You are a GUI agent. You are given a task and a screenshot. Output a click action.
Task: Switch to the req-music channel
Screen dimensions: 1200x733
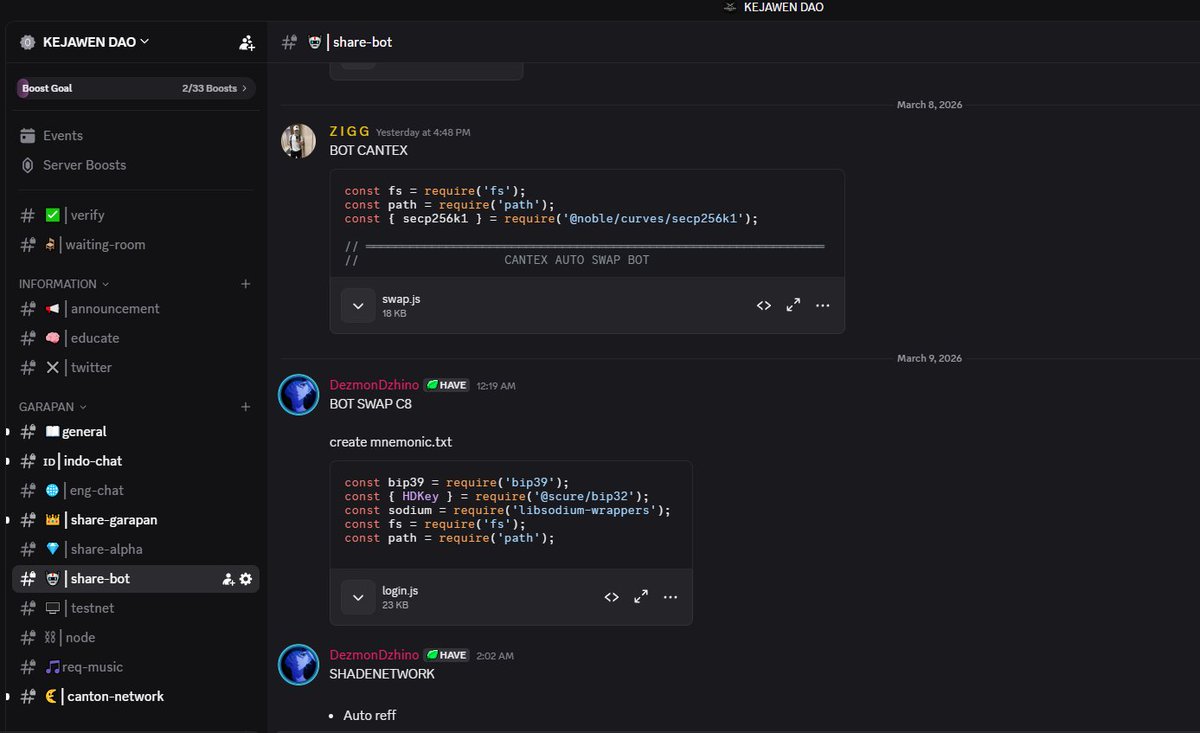click(x=135, y=667)
